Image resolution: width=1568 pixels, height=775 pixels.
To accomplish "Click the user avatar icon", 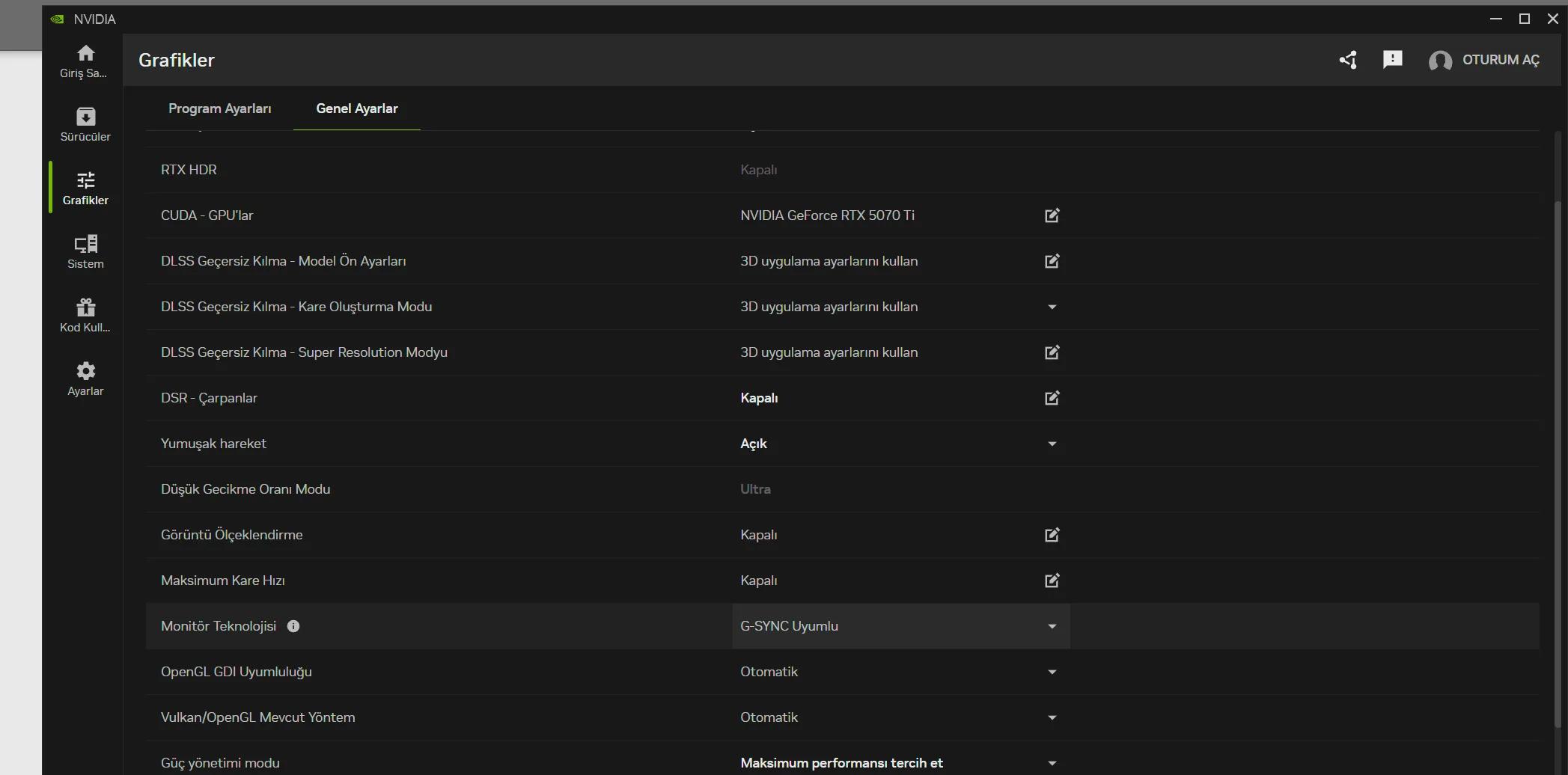I will (x=1440, y=61).
